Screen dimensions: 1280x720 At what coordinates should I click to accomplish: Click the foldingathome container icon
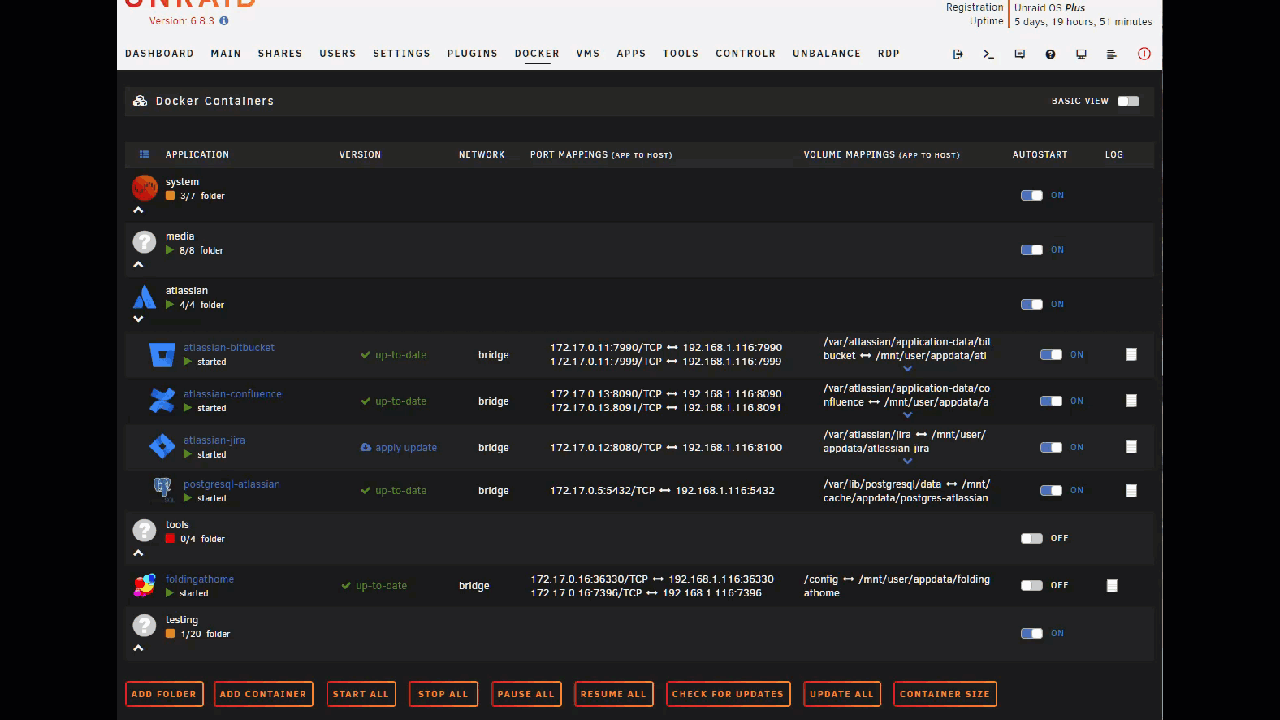144,586
